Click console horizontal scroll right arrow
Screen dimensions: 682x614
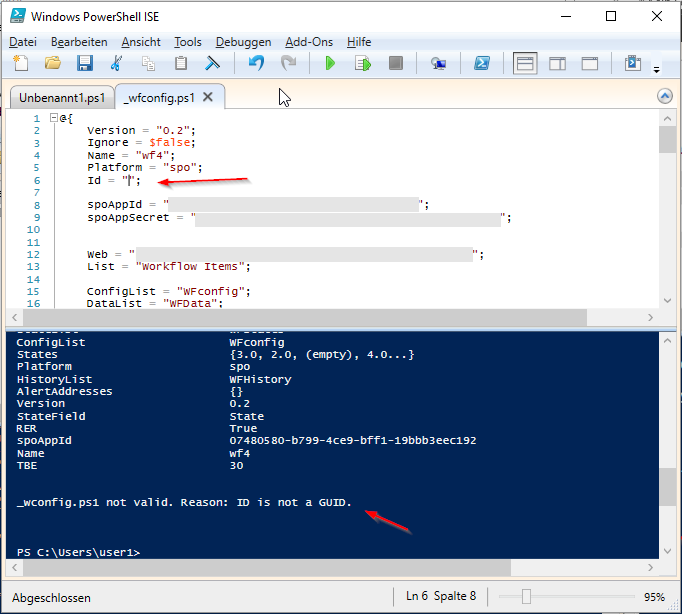pos(650,567)
